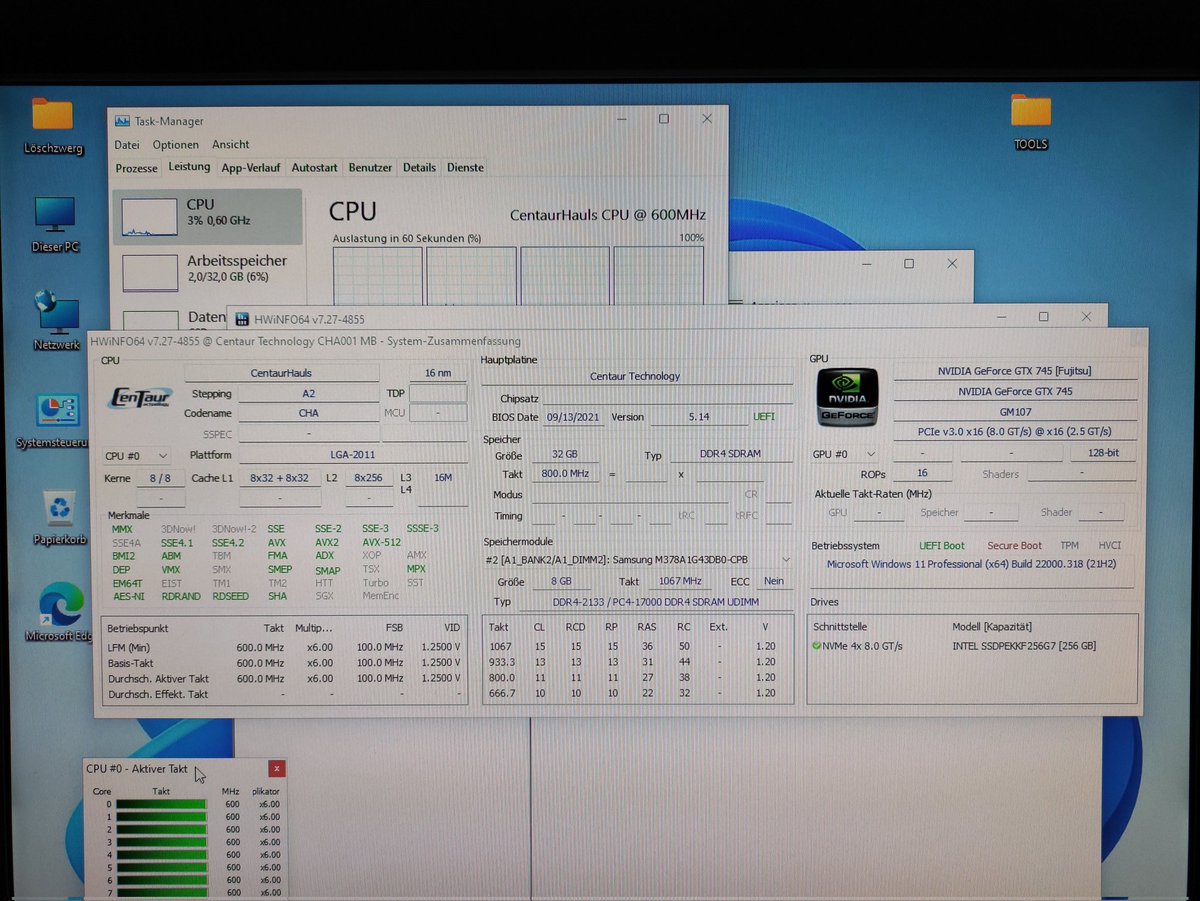Switch to the App-Verlauf tab
Screen dimensions: 1200x901
pyautogui.click(x=251, y=168)
